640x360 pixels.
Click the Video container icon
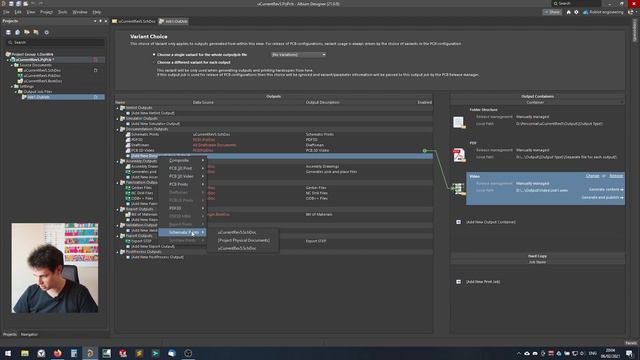click(x=459, y=189)
